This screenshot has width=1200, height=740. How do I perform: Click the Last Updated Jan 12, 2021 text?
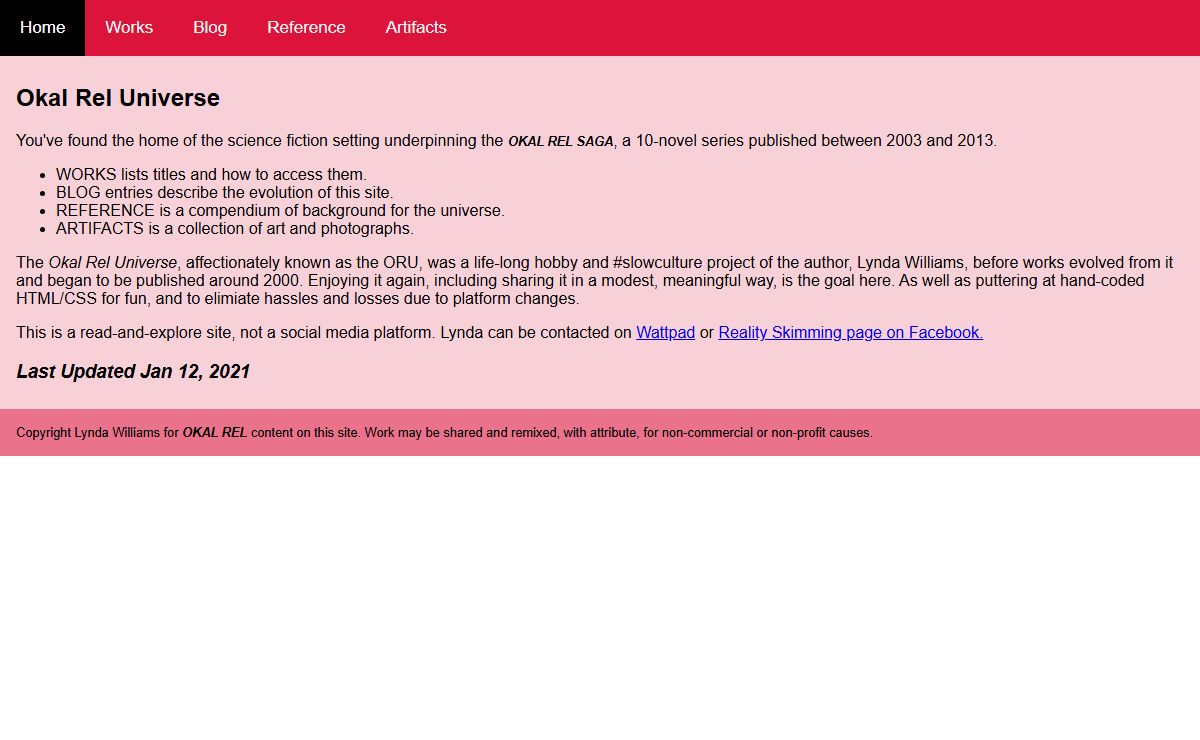click(133, 372)
